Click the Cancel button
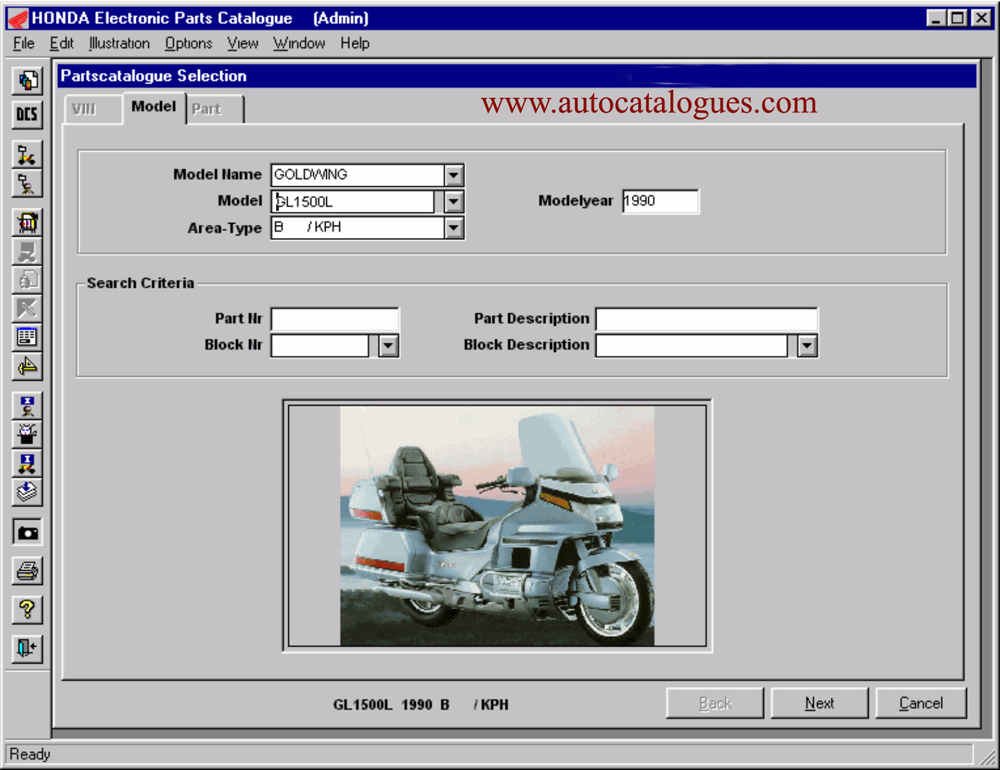Image resolution: width=1000 pixels, height=770 pixels. tap(920, 703)
